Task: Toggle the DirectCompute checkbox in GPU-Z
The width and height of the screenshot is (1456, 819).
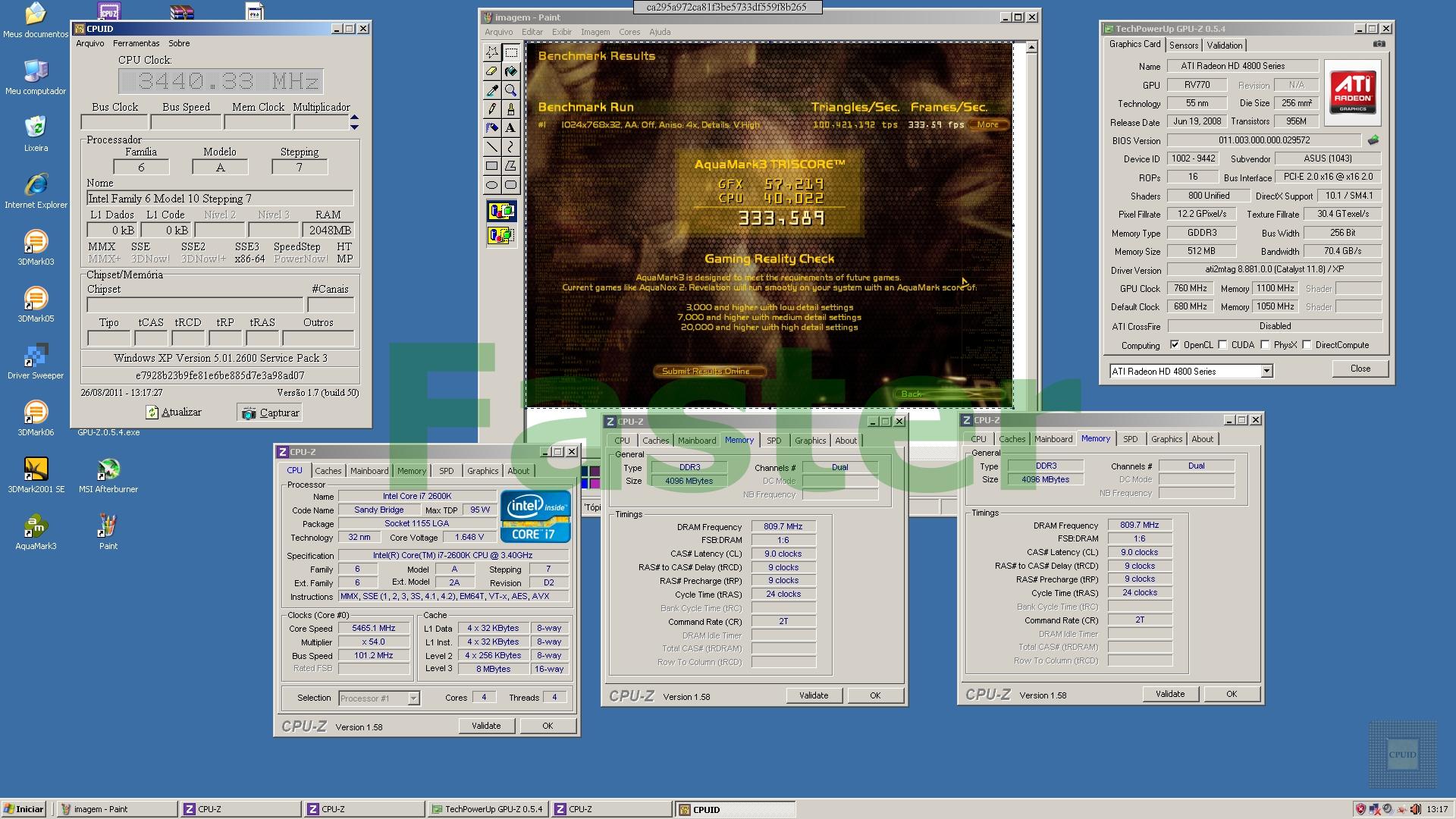Action: [1307, 345]
